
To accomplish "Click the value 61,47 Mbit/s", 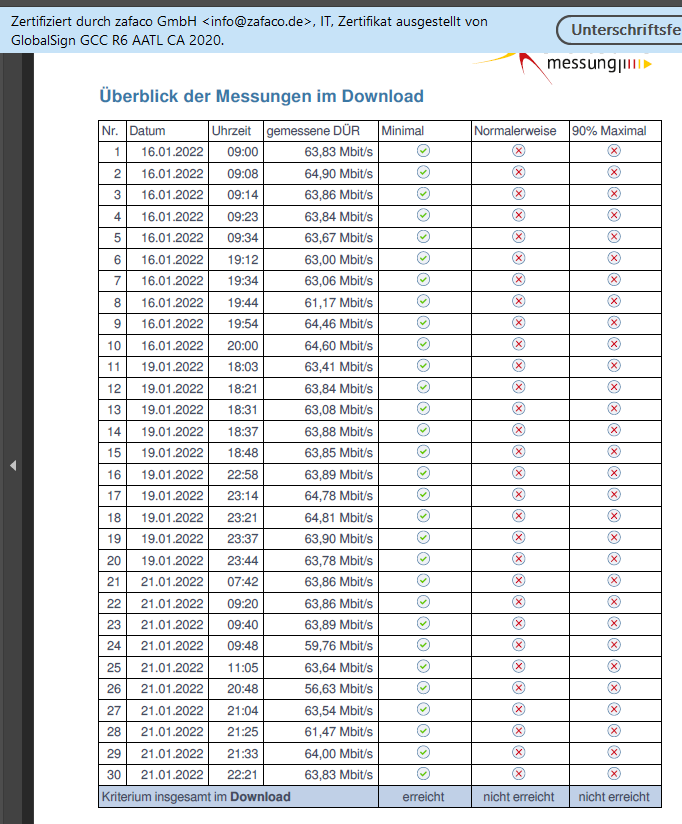I will (x=338, y=732).
